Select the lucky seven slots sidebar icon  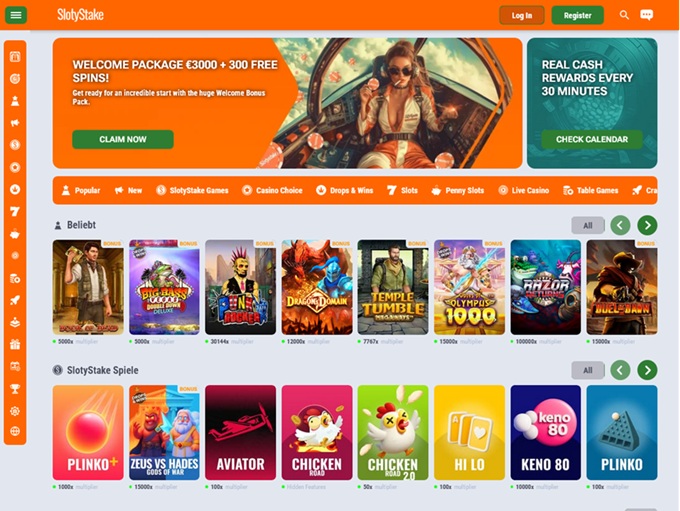click(x=15, y=212)
